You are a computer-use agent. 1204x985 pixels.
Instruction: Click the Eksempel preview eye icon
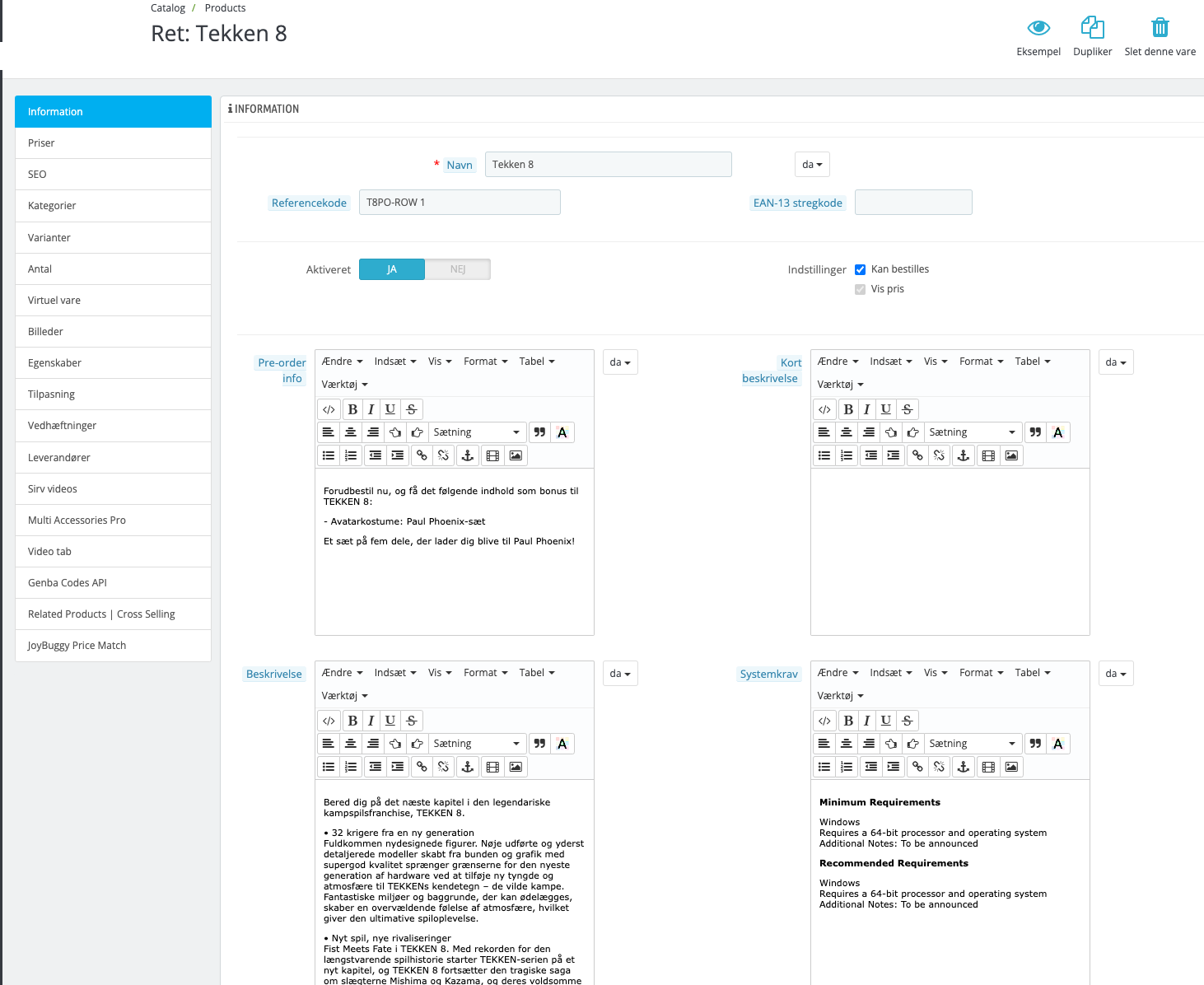click(1038, 28)
